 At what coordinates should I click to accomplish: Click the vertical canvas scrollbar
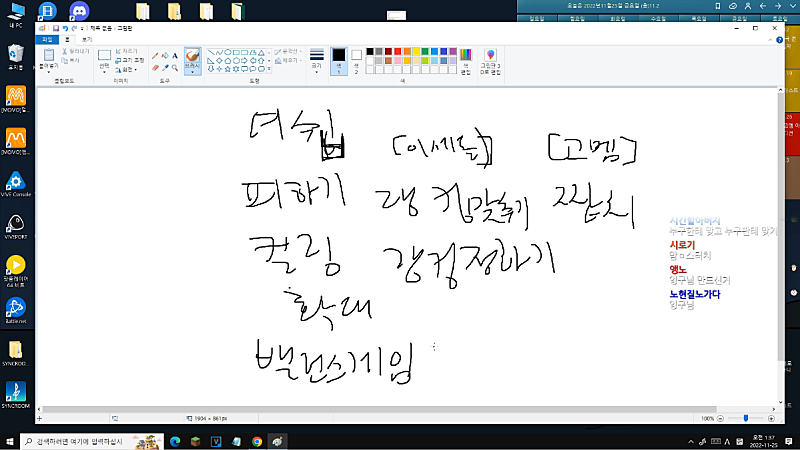pyautogui.click(x=780, y=227)
